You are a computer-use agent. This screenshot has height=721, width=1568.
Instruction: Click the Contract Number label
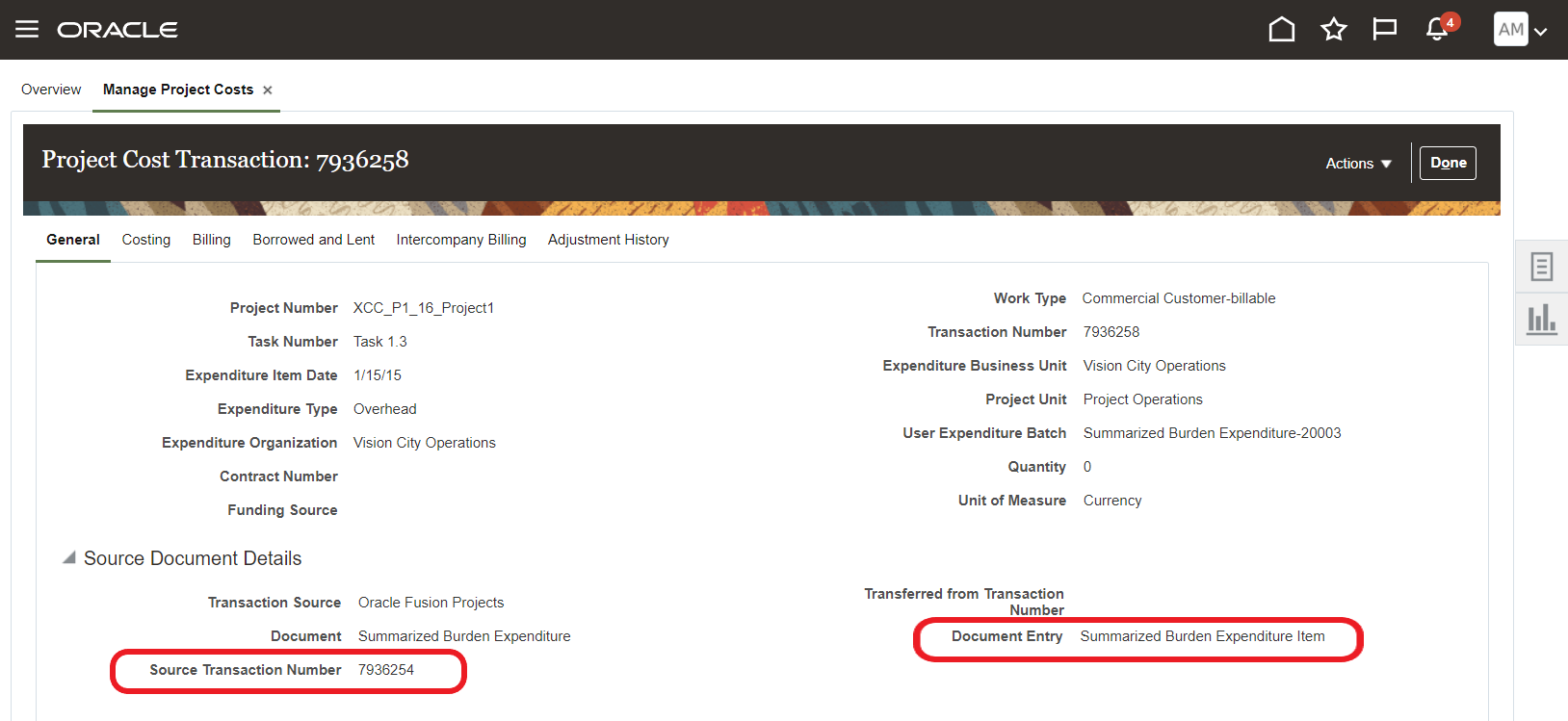point(278,476)
